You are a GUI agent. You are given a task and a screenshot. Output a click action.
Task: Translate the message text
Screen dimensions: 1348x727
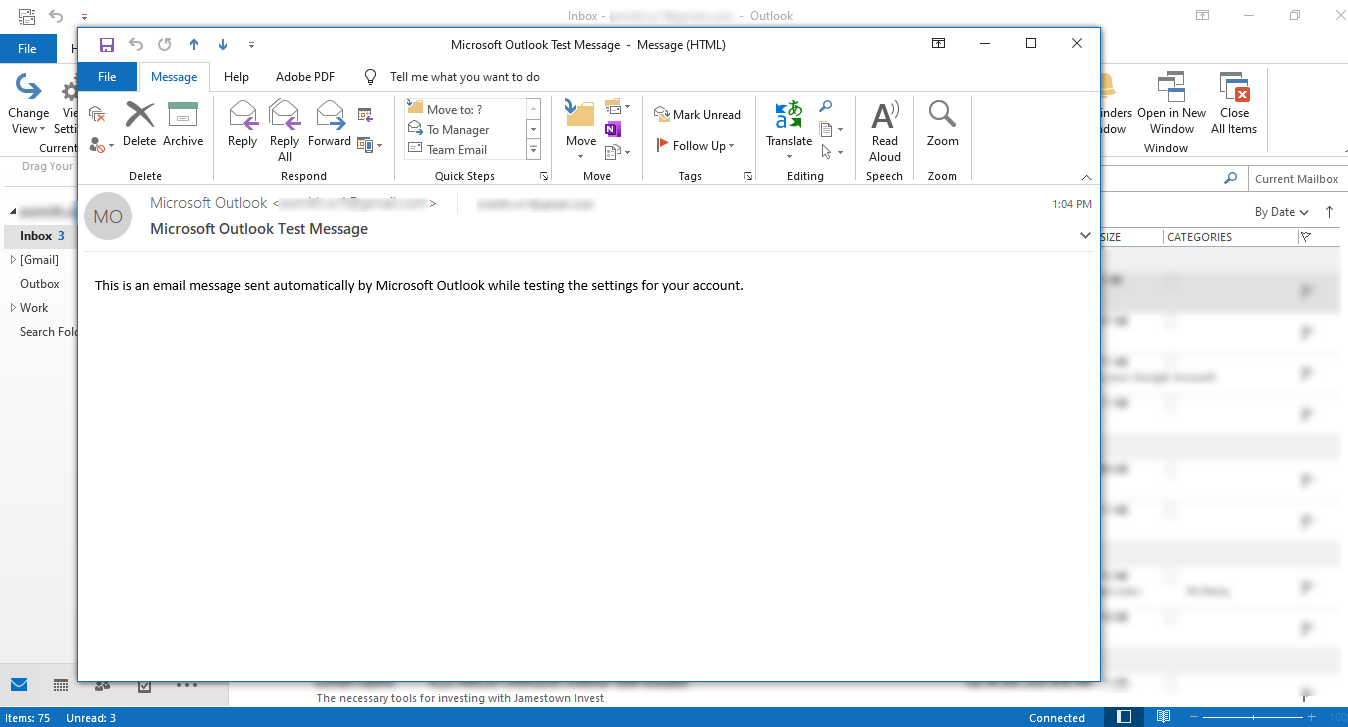pos(789,125)
